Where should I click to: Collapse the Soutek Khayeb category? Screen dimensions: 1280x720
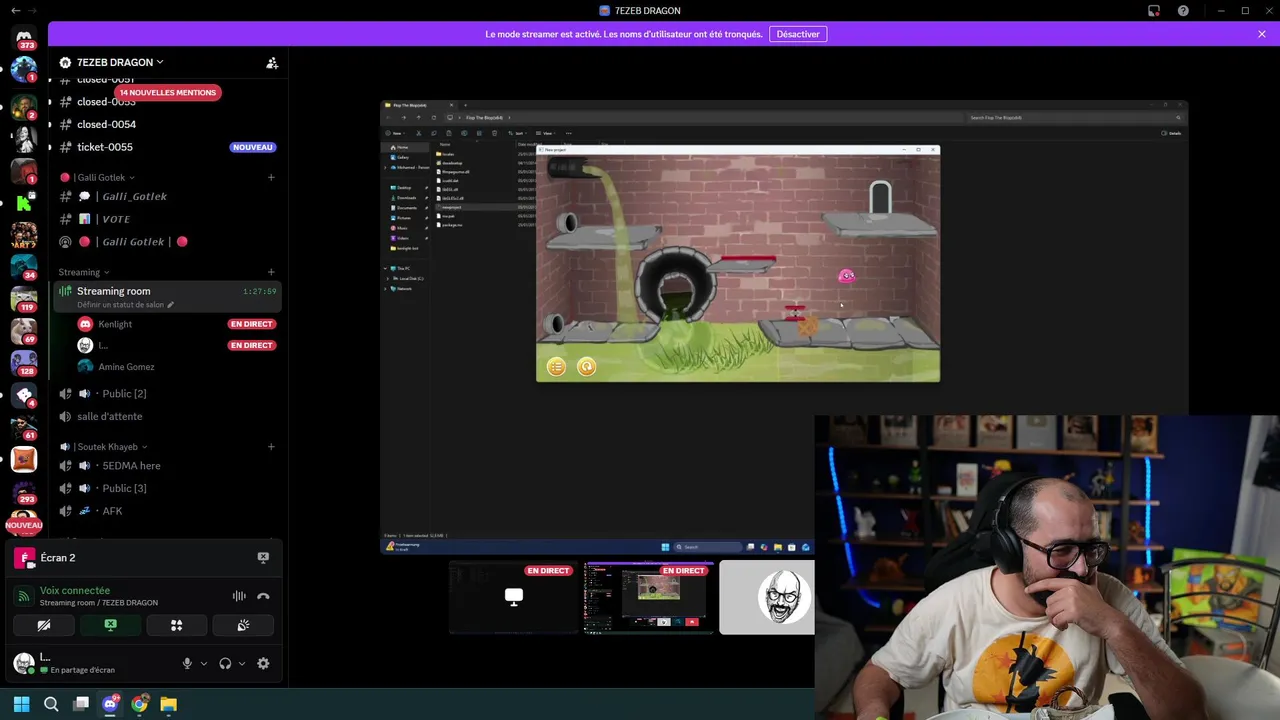pyautogui.click(x=104, y=447)
